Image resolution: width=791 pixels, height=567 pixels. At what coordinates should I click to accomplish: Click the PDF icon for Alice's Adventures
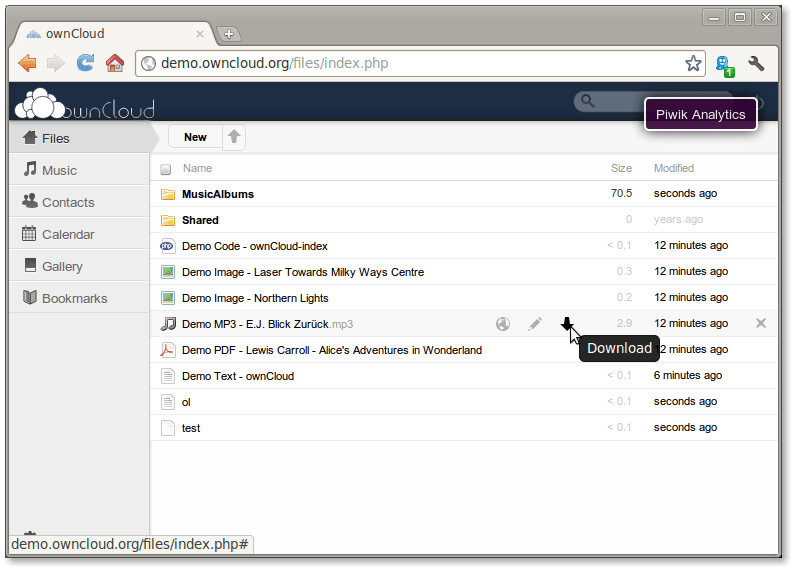(167, 350)
